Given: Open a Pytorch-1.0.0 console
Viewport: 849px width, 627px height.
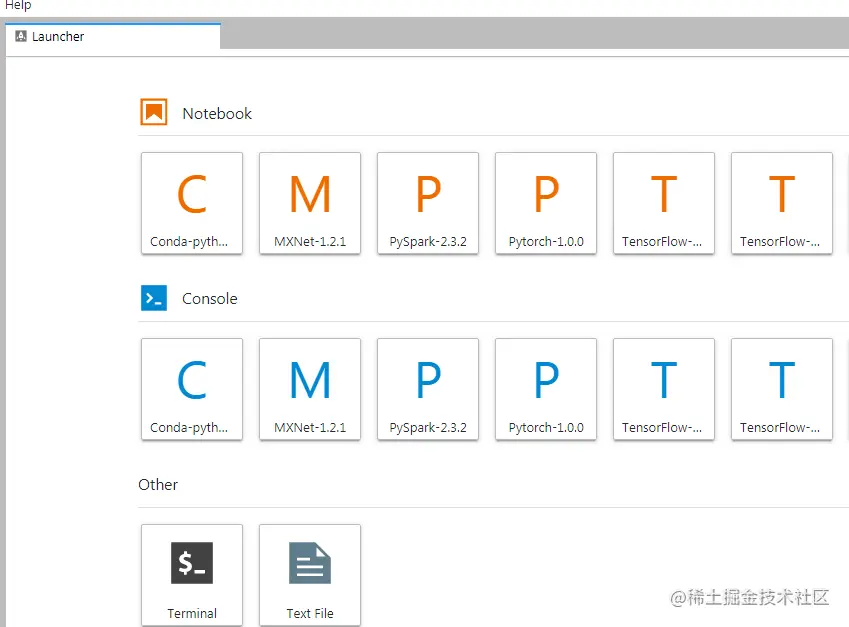Looking at the screenshot, I should point(546,389).
